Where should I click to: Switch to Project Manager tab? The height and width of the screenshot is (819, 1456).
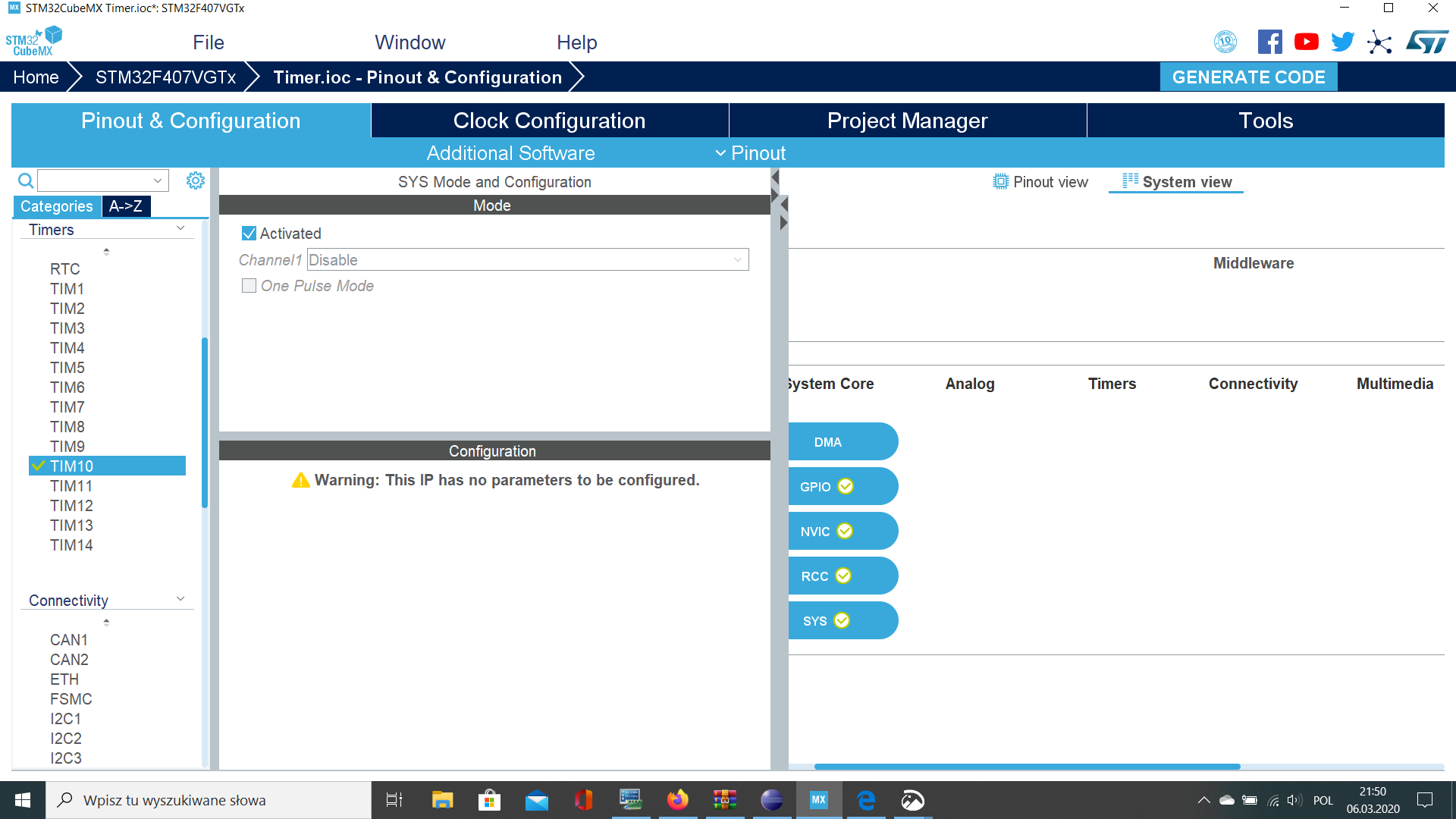[x=908, y=121]
